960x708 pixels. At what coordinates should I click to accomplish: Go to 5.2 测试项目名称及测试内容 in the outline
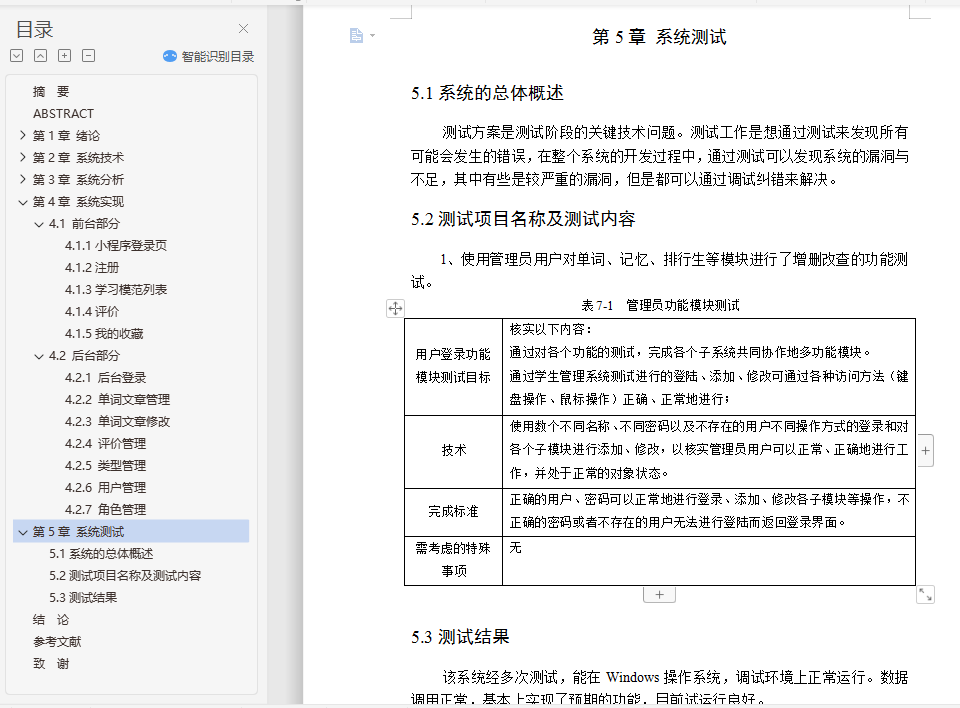click(125, 576)
